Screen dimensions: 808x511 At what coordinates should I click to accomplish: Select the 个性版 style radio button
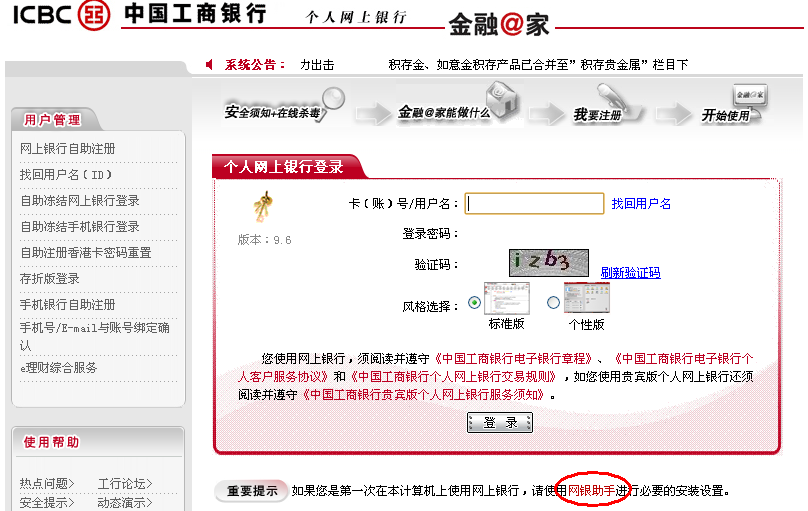pyautogui.click(x=553, y=302)
